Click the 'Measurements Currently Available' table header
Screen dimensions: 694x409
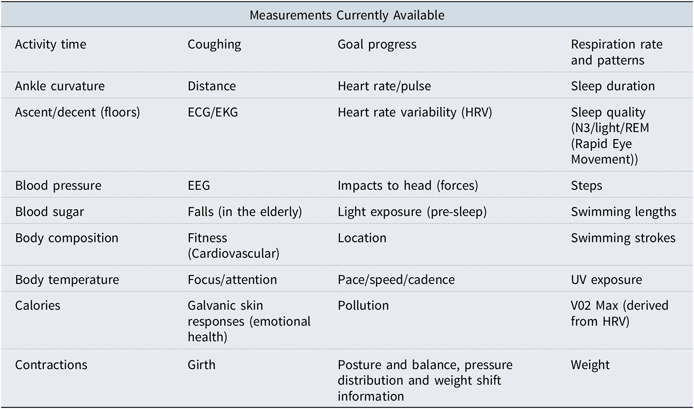347,15
